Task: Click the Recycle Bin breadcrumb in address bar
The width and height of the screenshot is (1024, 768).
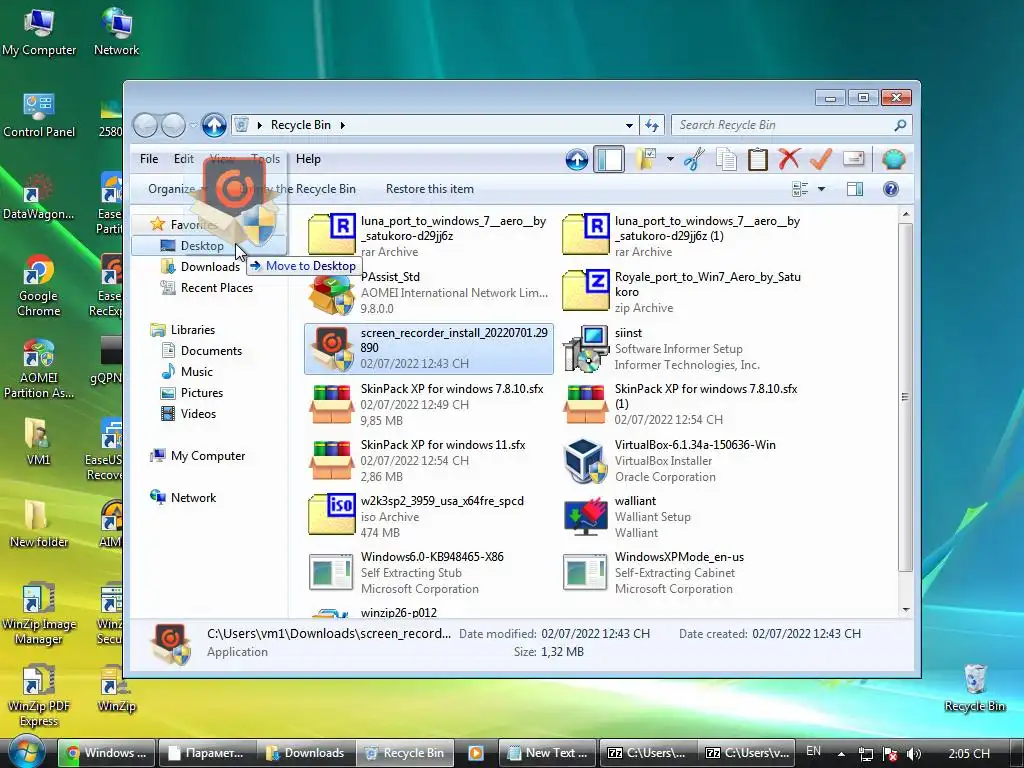Action: coord(300,125)
